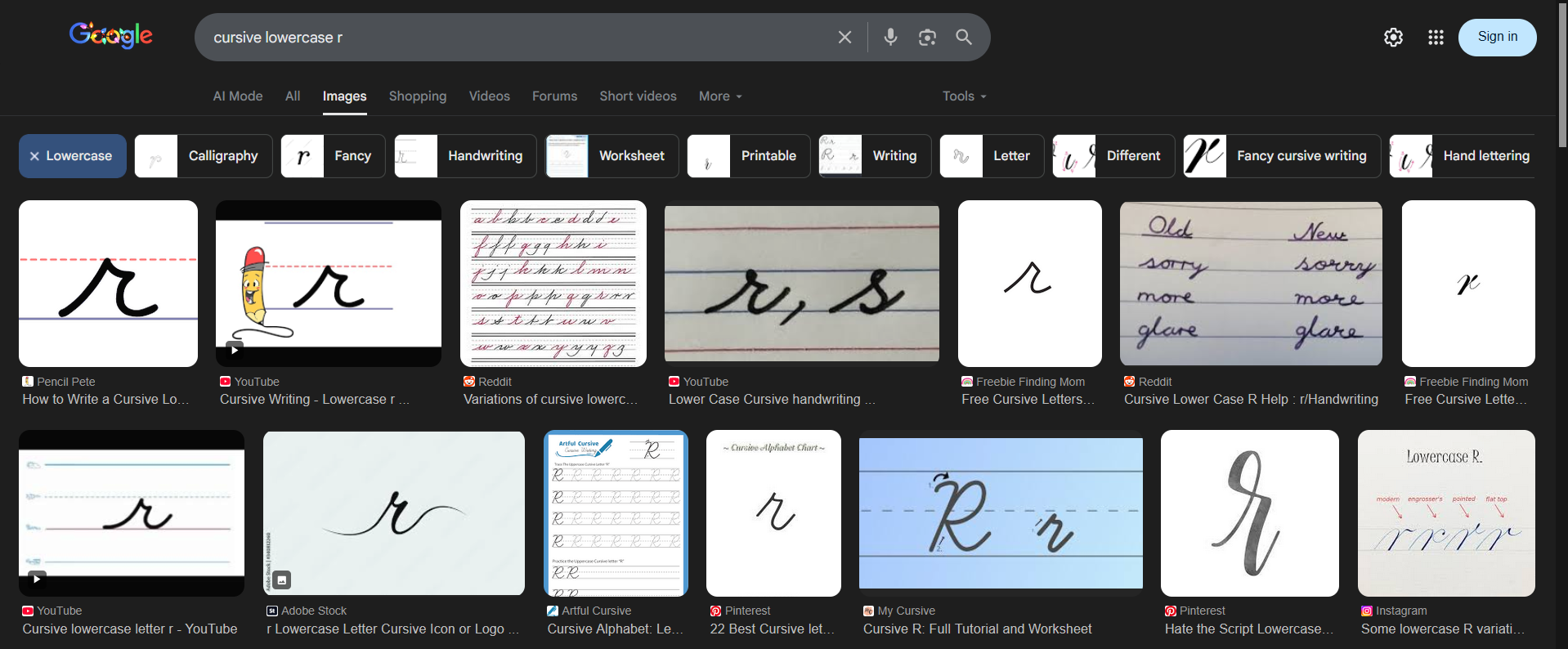Apply the Hand lettering filter chip
1568x649 pixels.
[1462, 156]
